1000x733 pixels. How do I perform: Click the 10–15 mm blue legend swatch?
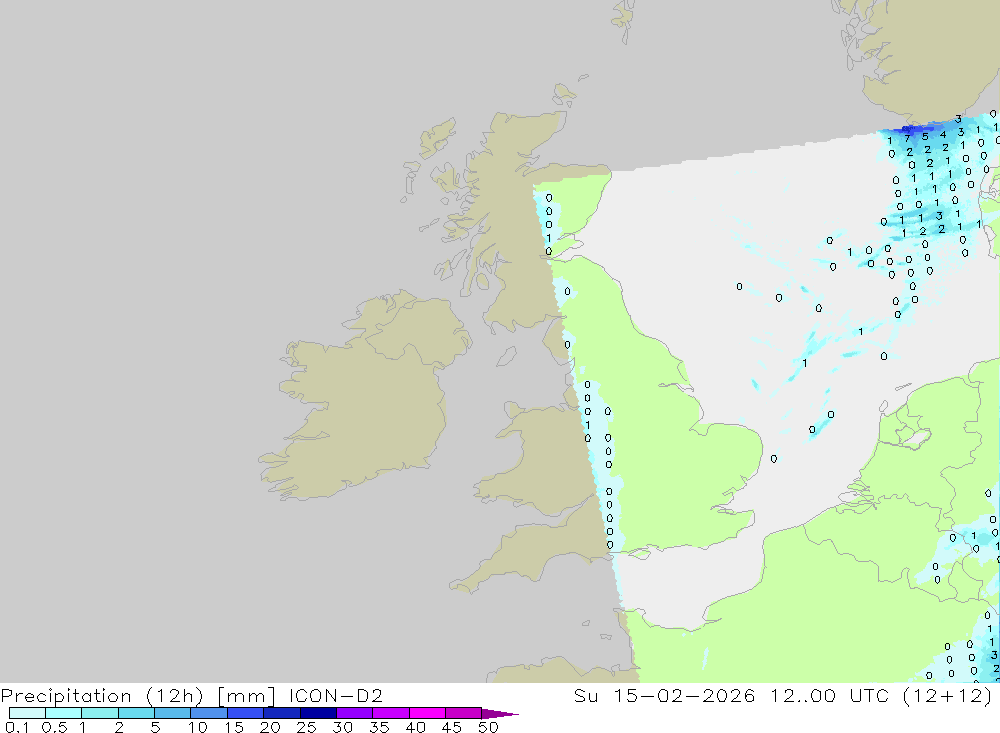pos(209,713)
